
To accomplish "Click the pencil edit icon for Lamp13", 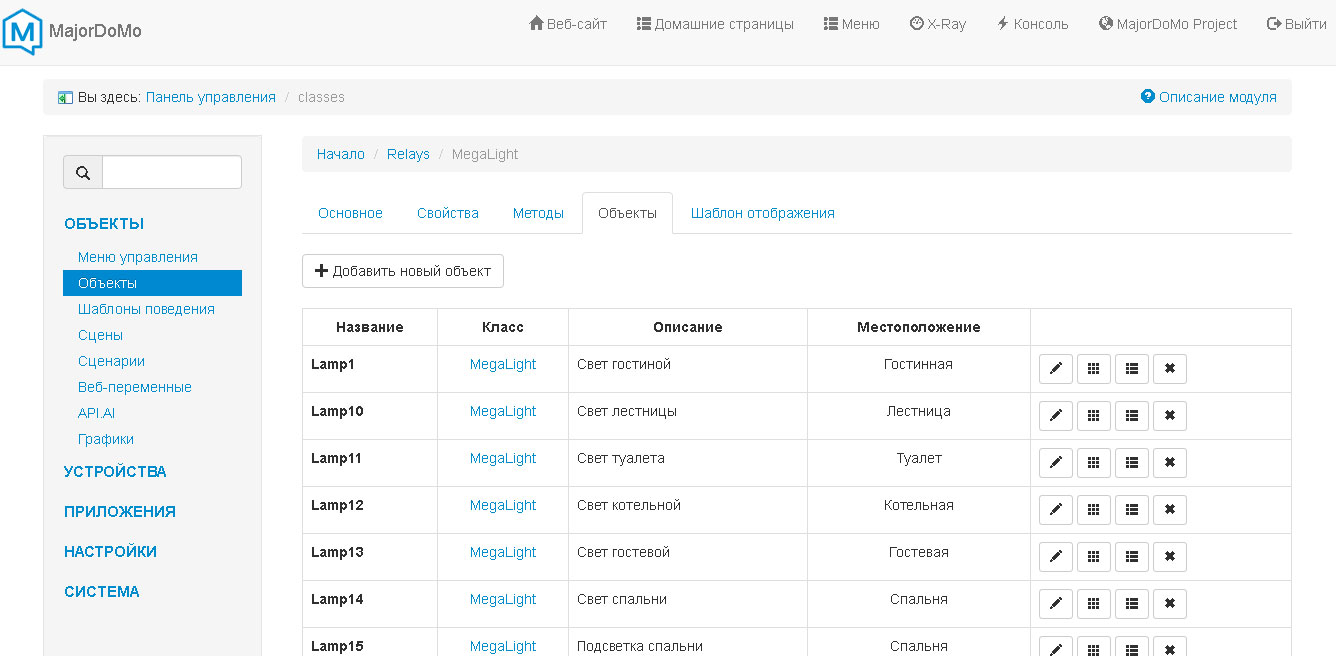I will click(x=1055, y=557).
